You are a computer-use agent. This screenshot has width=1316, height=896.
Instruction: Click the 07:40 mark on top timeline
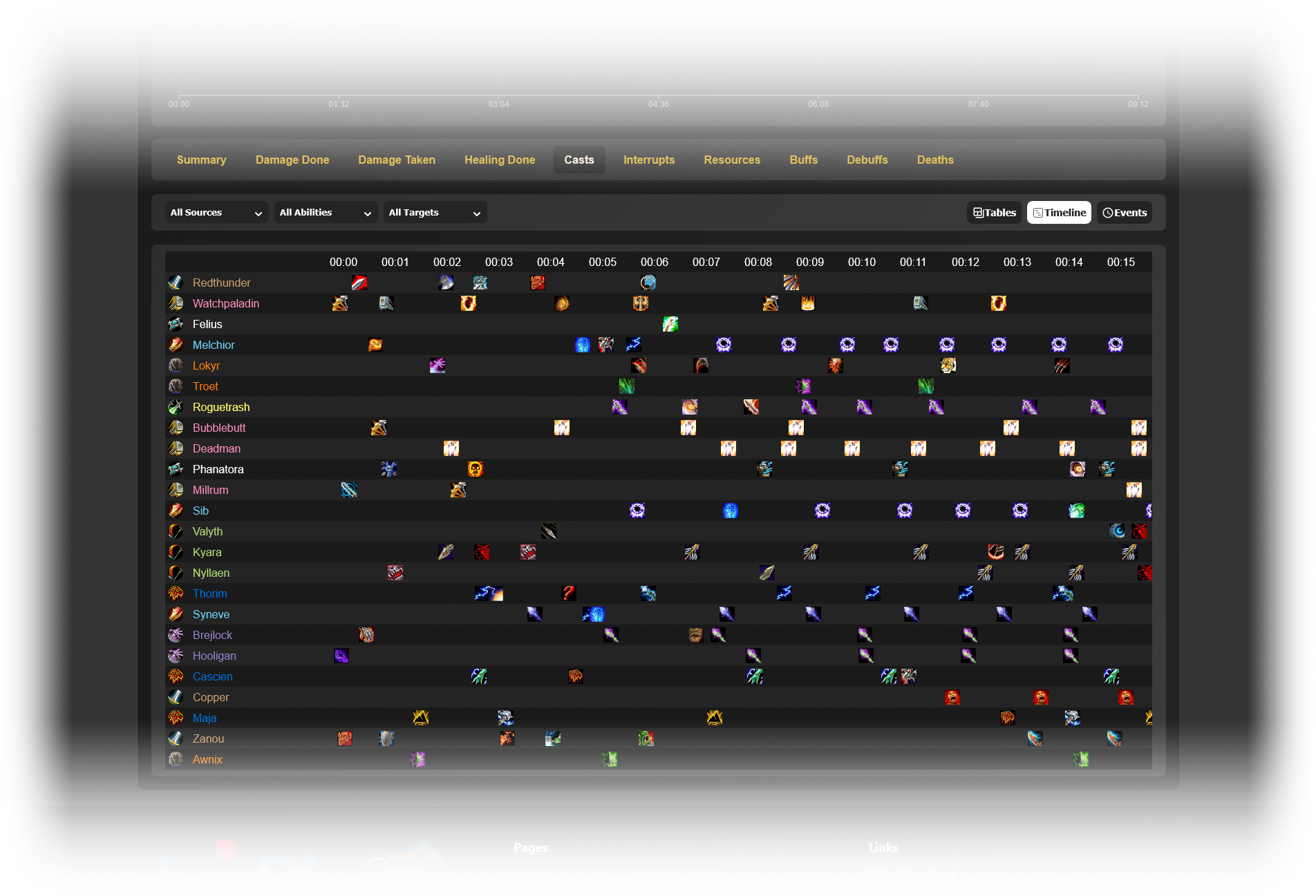[x=978, y=104]
